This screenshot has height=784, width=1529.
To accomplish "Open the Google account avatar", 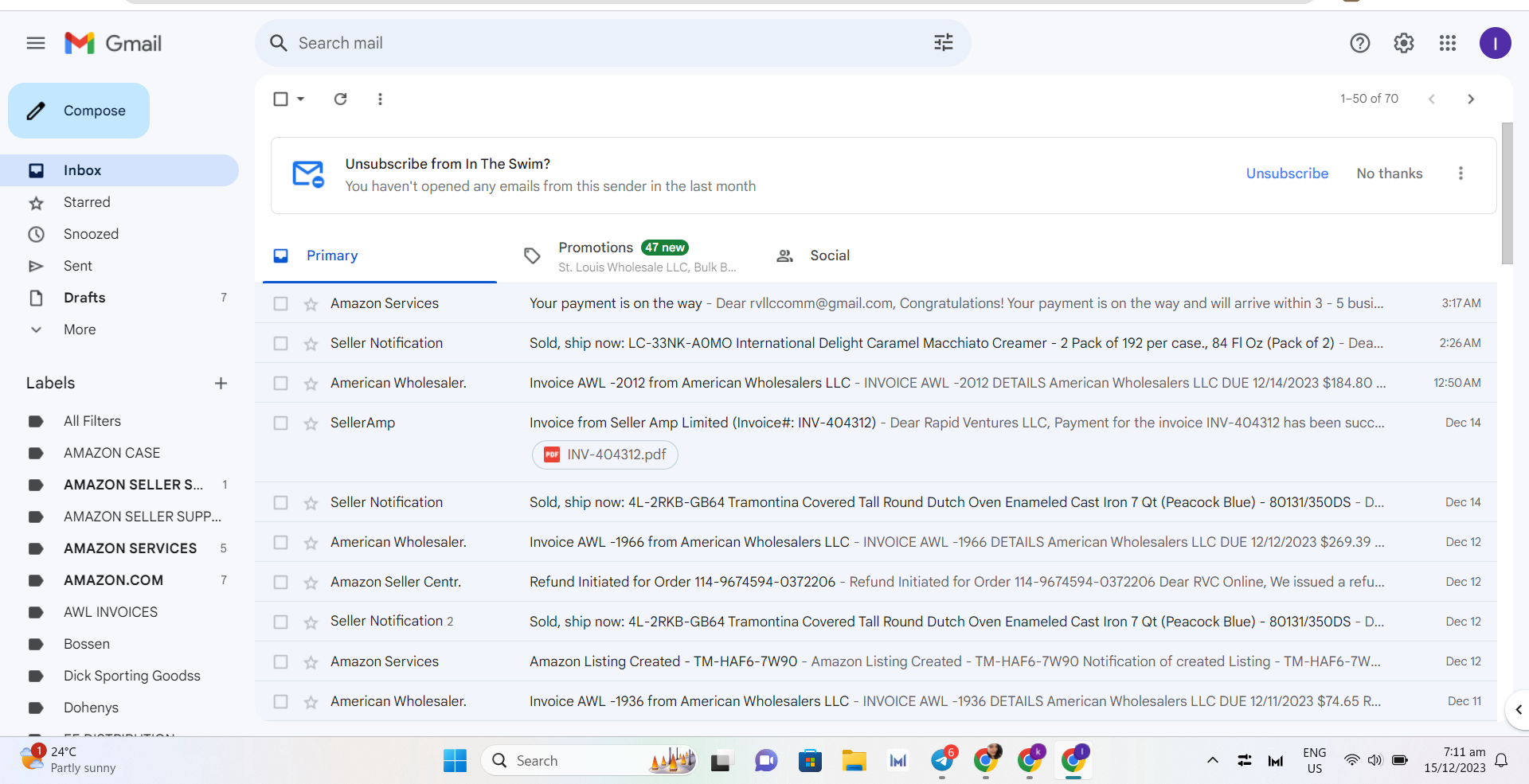I will point(1496,43).
